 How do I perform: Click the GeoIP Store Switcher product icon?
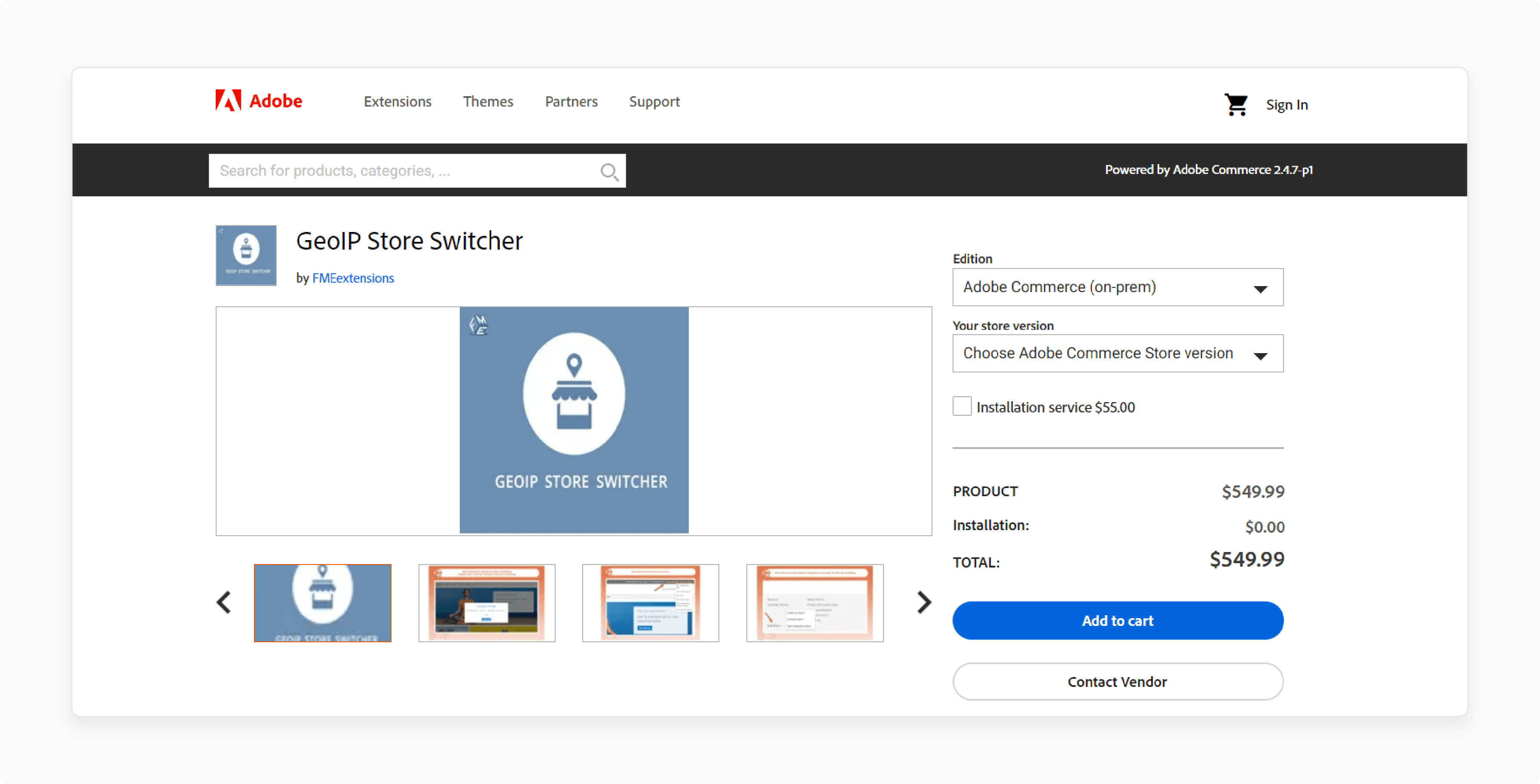(x=246, y=255)
